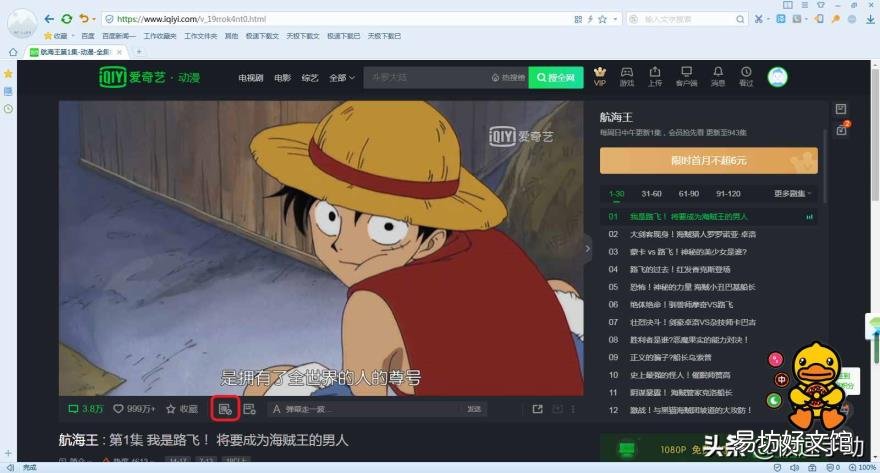Click the browser skin shirt icon
This screenshot has height=473, width=880.
(821, 4)
